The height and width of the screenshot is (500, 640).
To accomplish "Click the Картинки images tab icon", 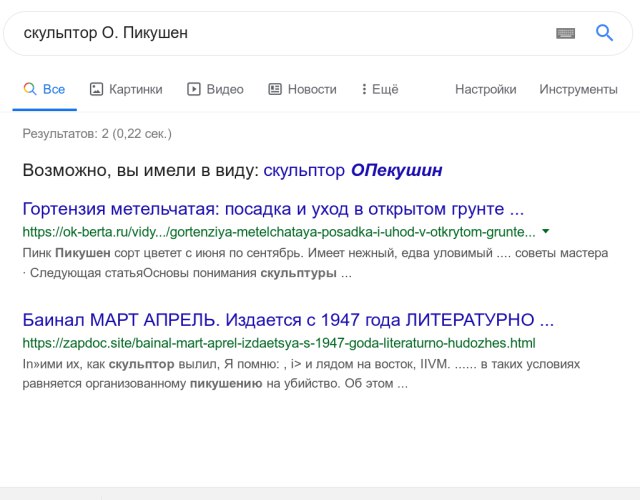I will pyautogui.click(x=97, y=89).
